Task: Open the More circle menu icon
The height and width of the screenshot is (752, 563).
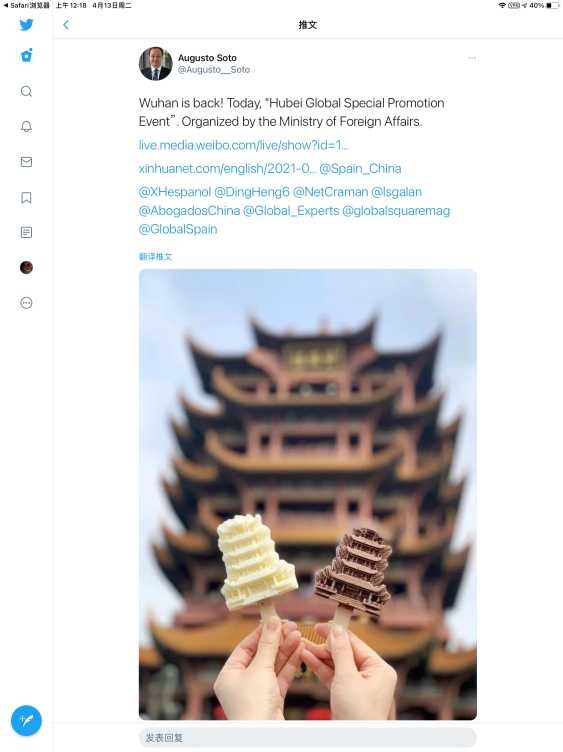Action: [x=26, y=303]
